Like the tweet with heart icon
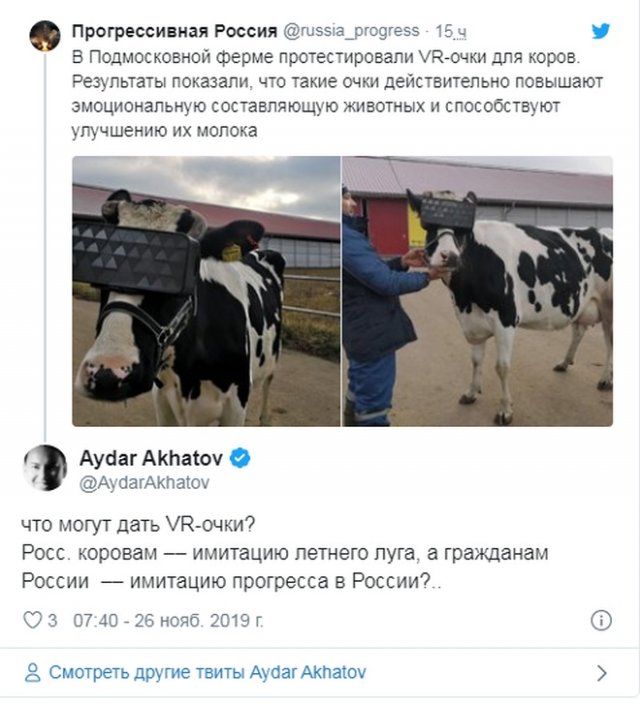The width and height of the screenshot is (640, 704). (32, 620)
